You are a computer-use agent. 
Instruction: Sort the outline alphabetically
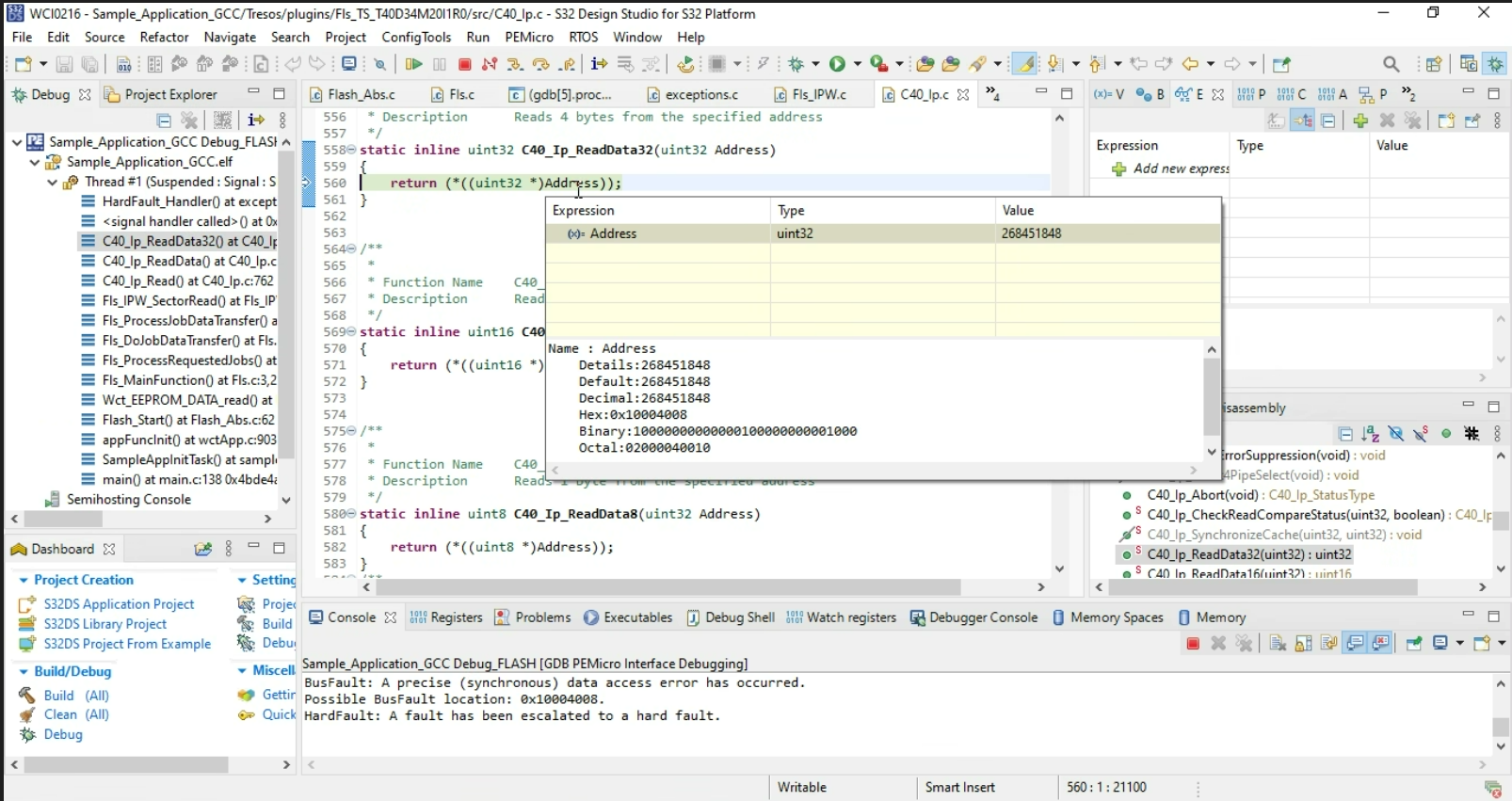click(x=1371, y=434)
